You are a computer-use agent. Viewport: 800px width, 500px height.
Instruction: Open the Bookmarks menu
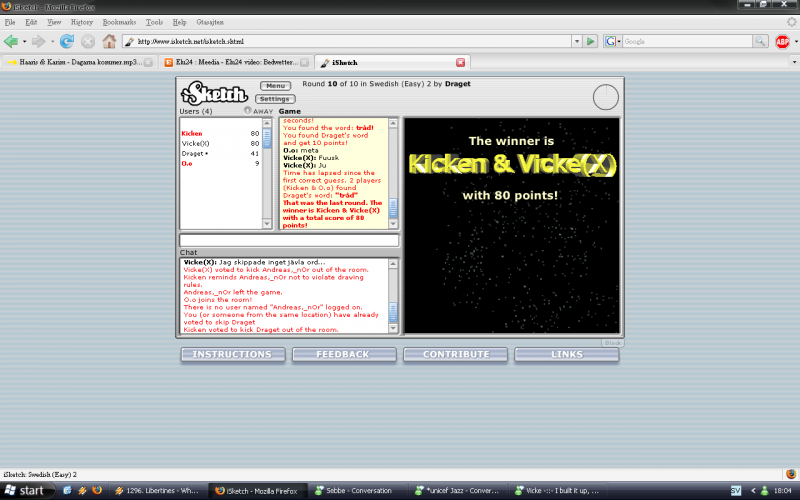point(119,21)
